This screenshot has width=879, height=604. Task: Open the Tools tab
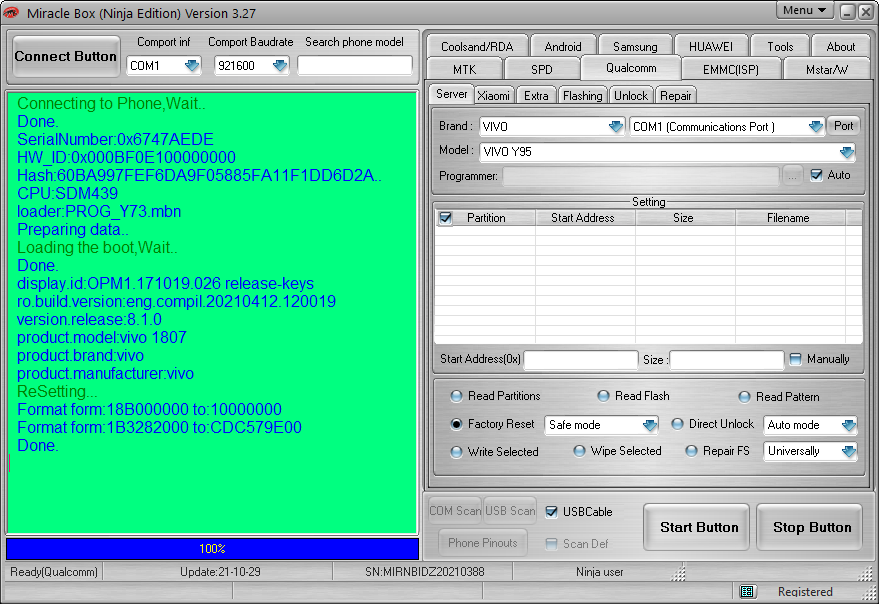pyautogui.click(x=780, y=47)
